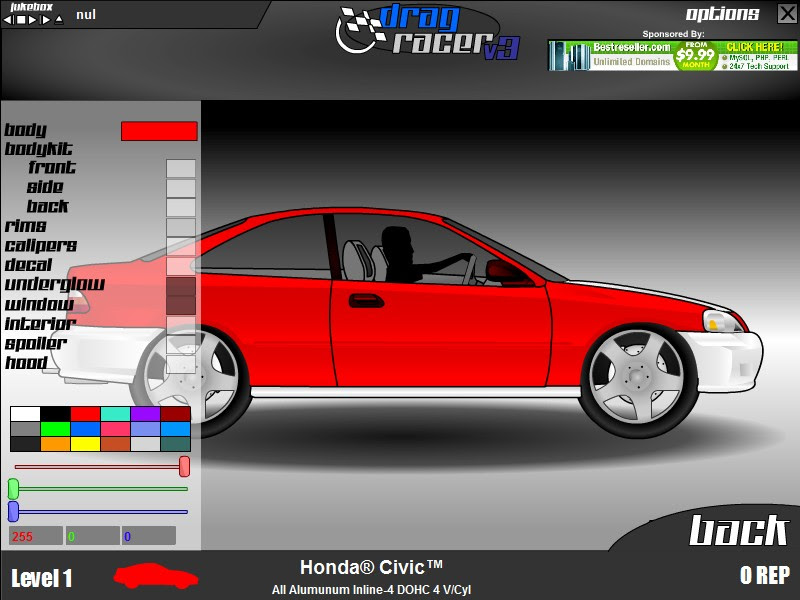Click the green slider handle
800x600 pixels.
tap(13, 489)
